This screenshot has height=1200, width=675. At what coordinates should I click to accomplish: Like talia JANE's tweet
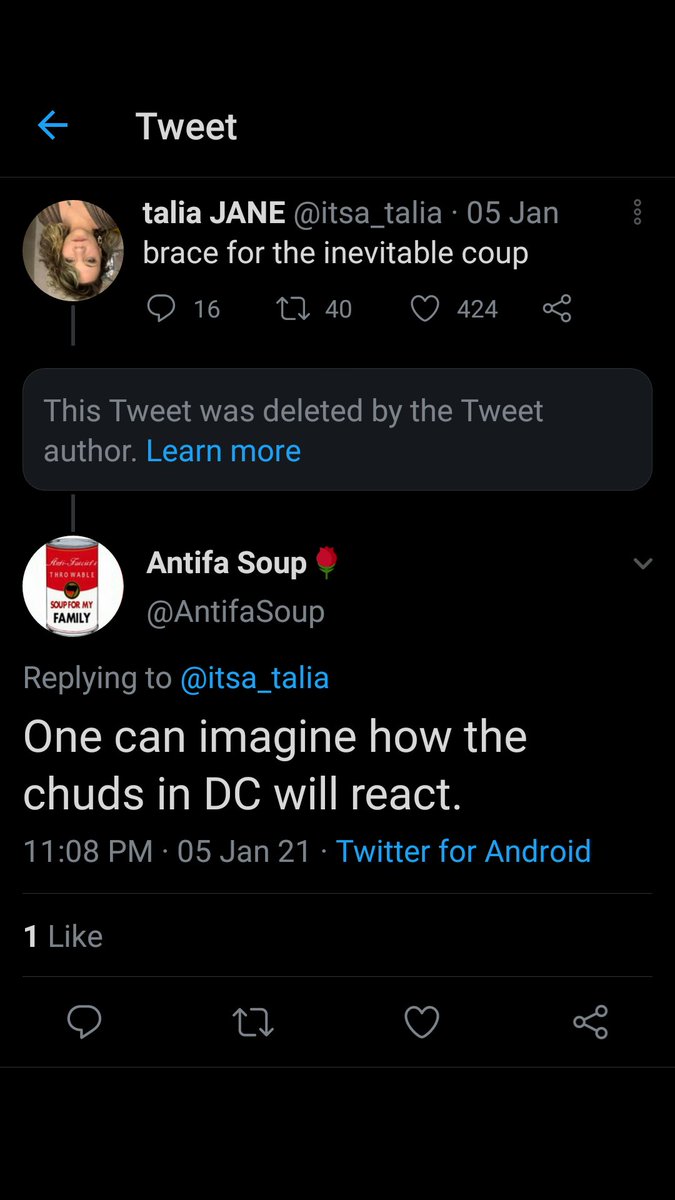tap(425, 309)
